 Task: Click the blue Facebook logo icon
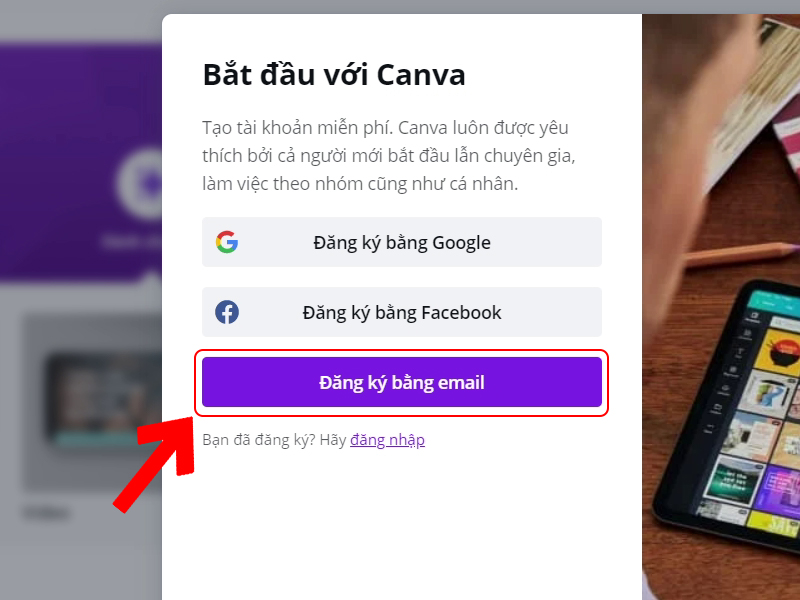[x=227, y=312]
